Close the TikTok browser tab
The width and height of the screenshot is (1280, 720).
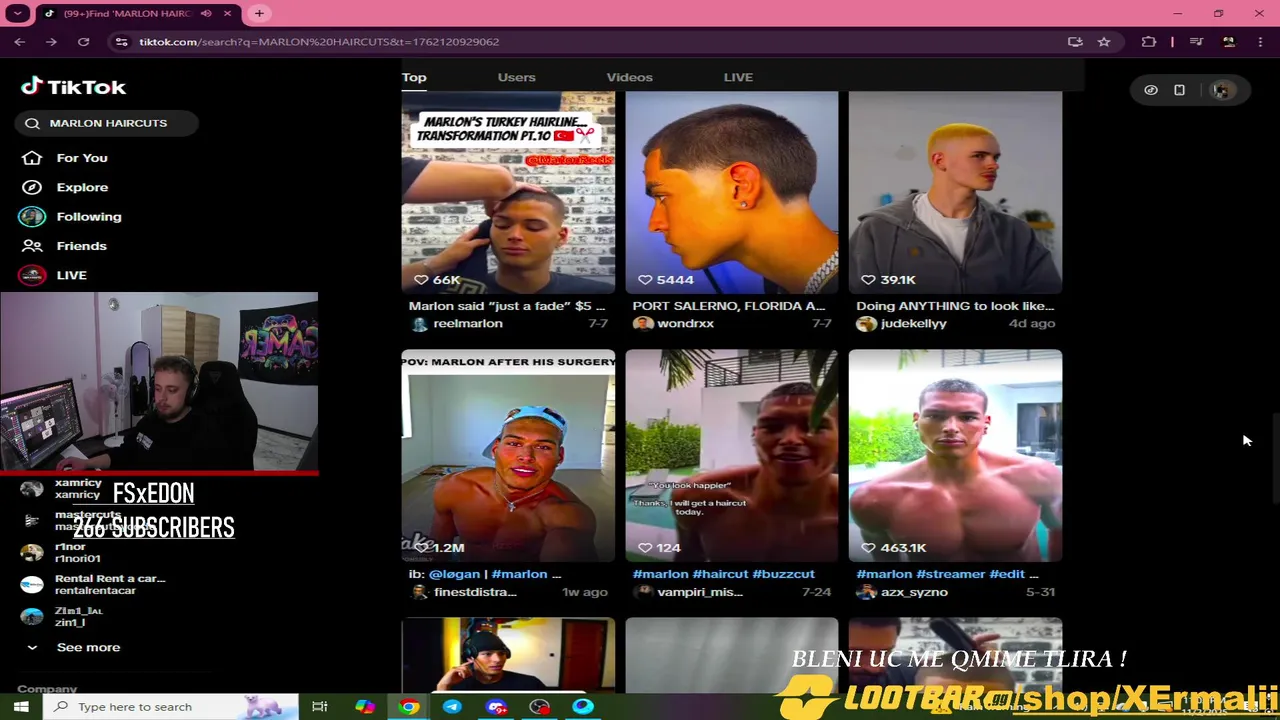pos(228,14)
